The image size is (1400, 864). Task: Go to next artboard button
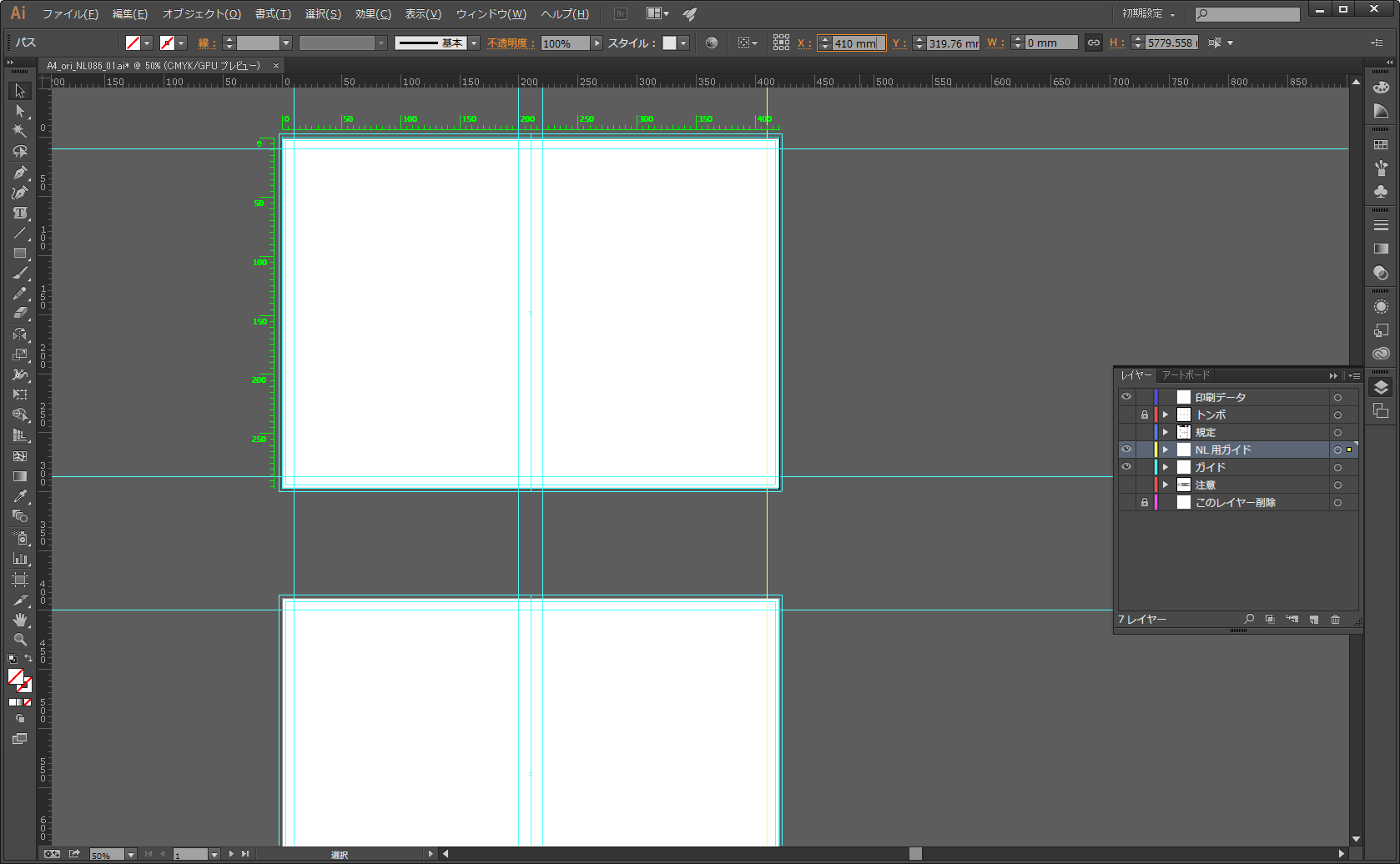(x=232, y=854)
